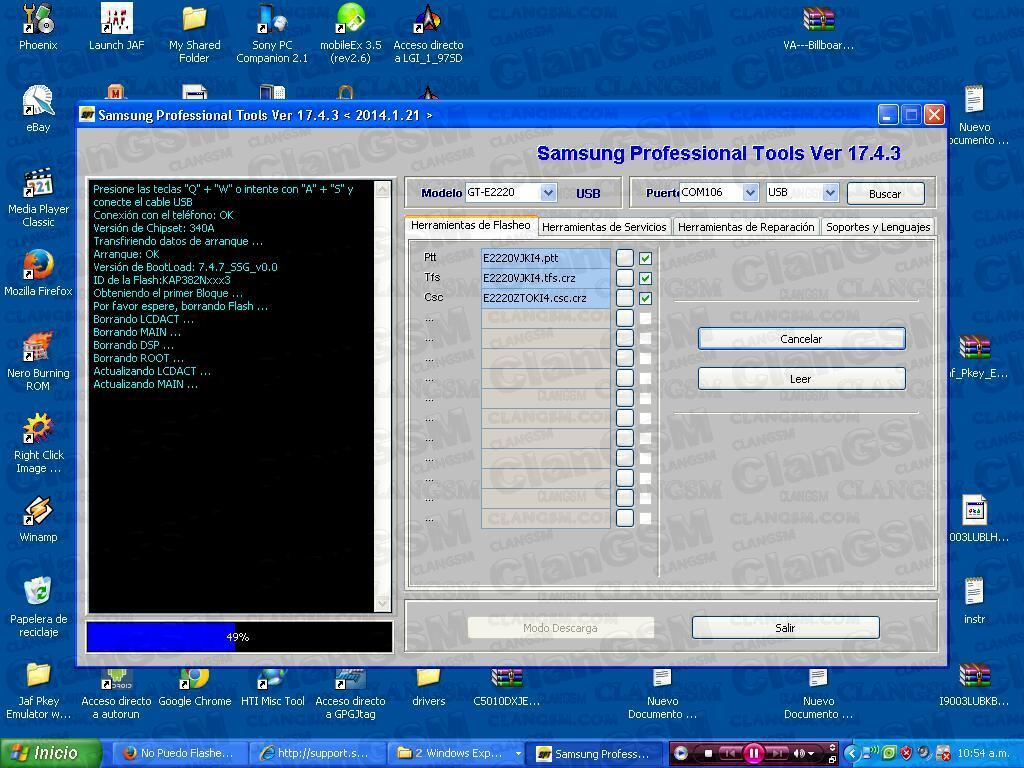1024x768 pixels.
Task: Open the USB connection type dropdown
Action: click(829, 192)
